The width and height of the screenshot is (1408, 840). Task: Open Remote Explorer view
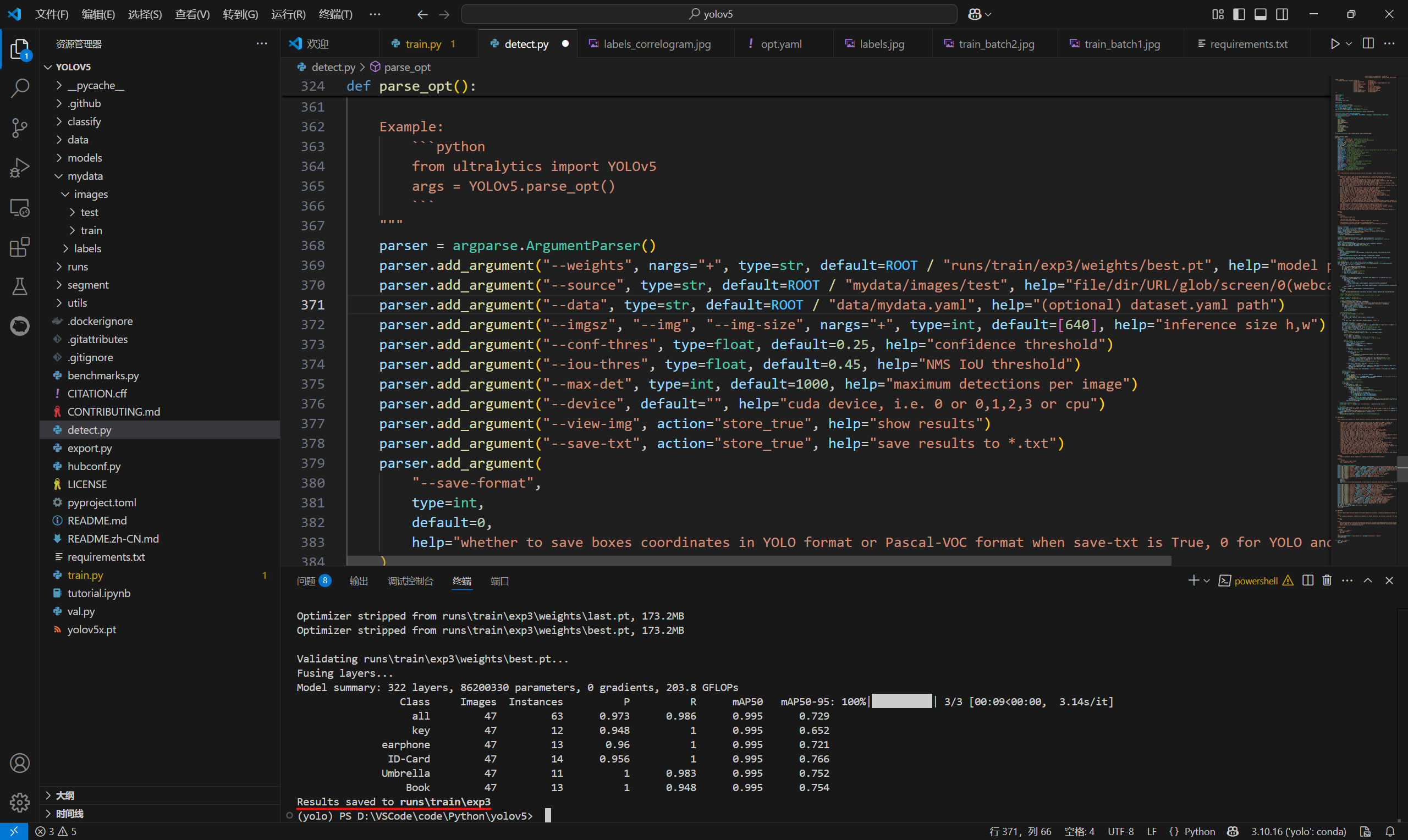click(20, 208)
